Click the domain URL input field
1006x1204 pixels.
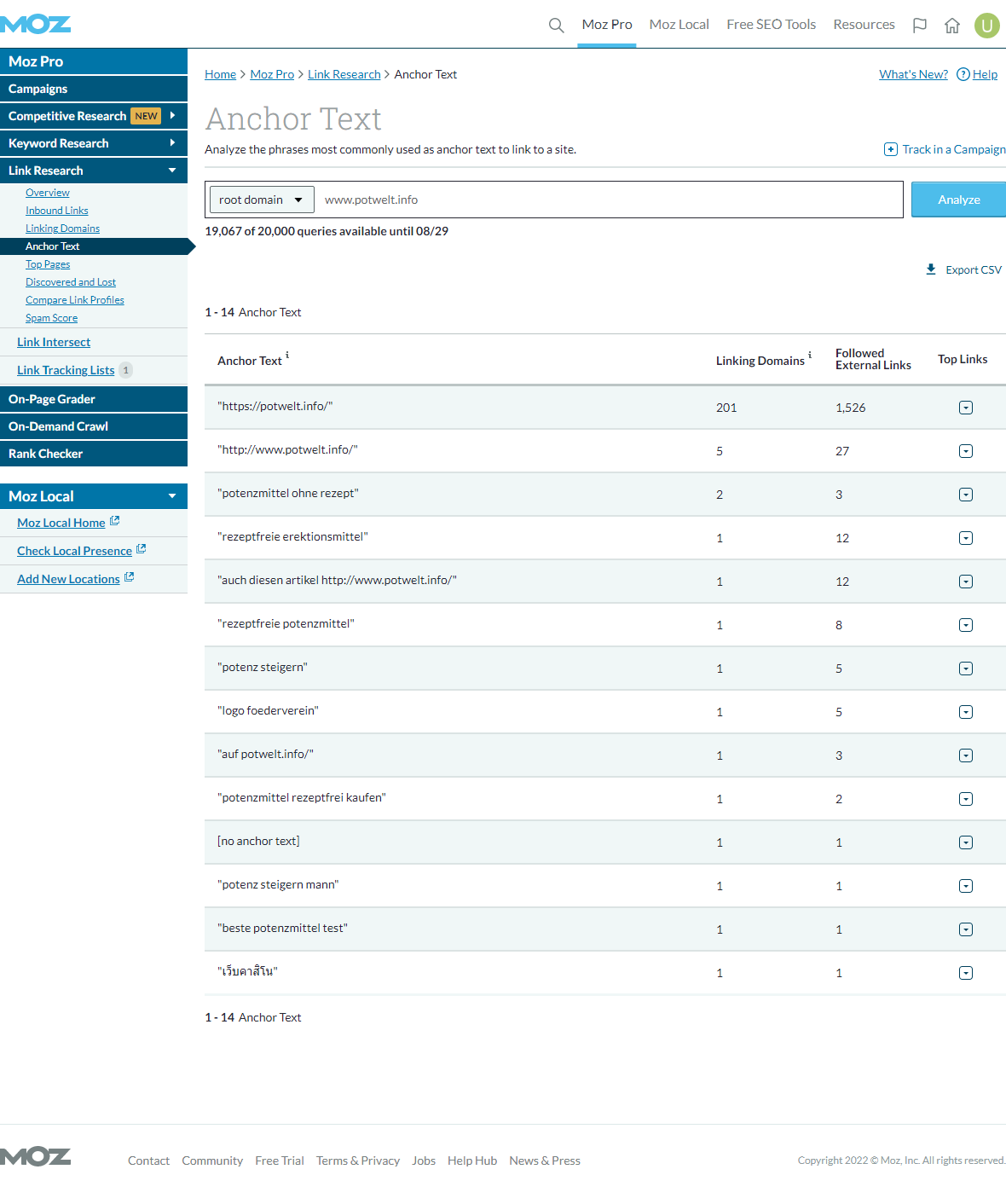[x=605, y=200]
